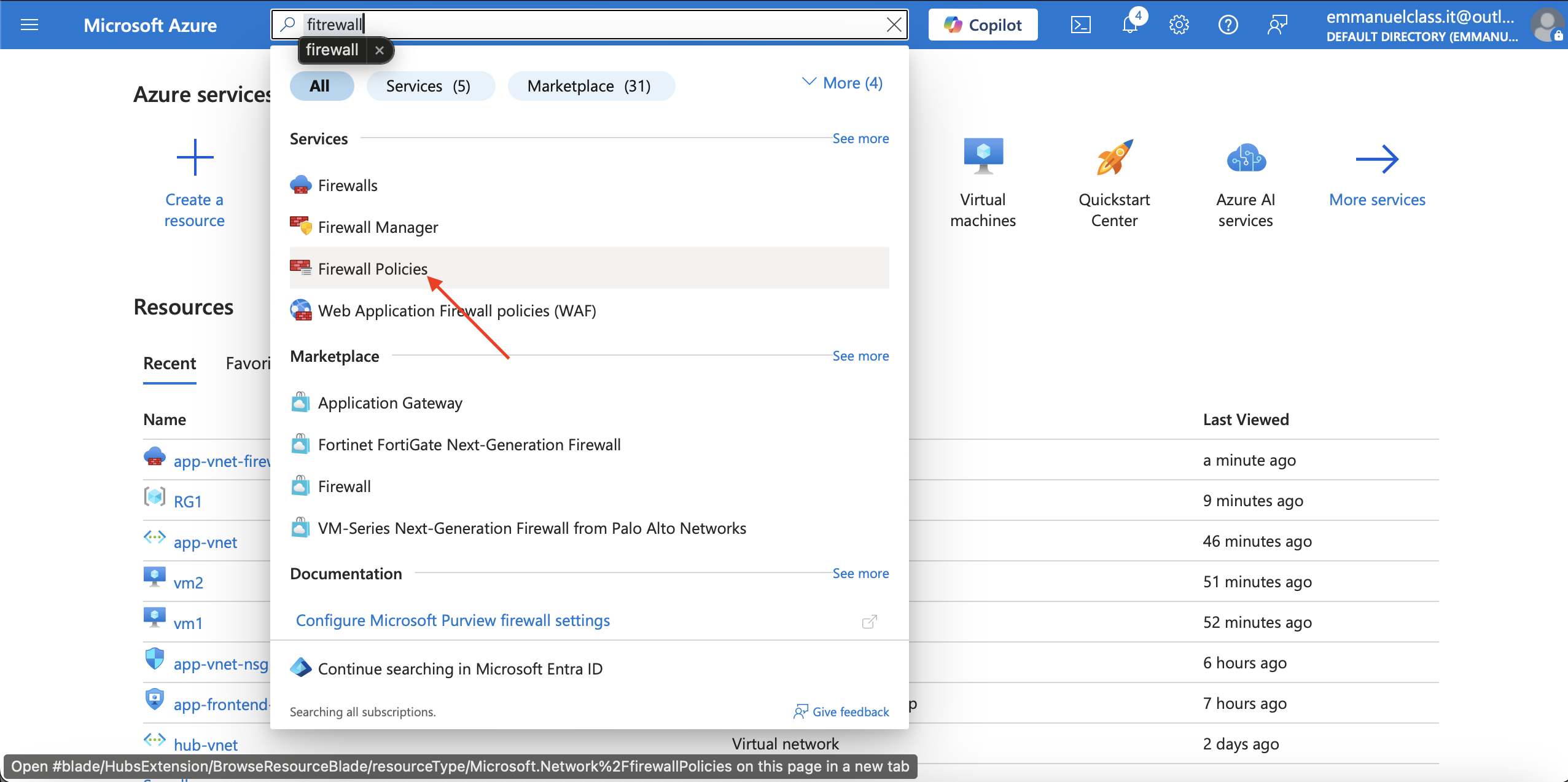Open app-vnet-nsg resource
The width and height of the screenshot is (1568, 782).
tap(221, 663)
